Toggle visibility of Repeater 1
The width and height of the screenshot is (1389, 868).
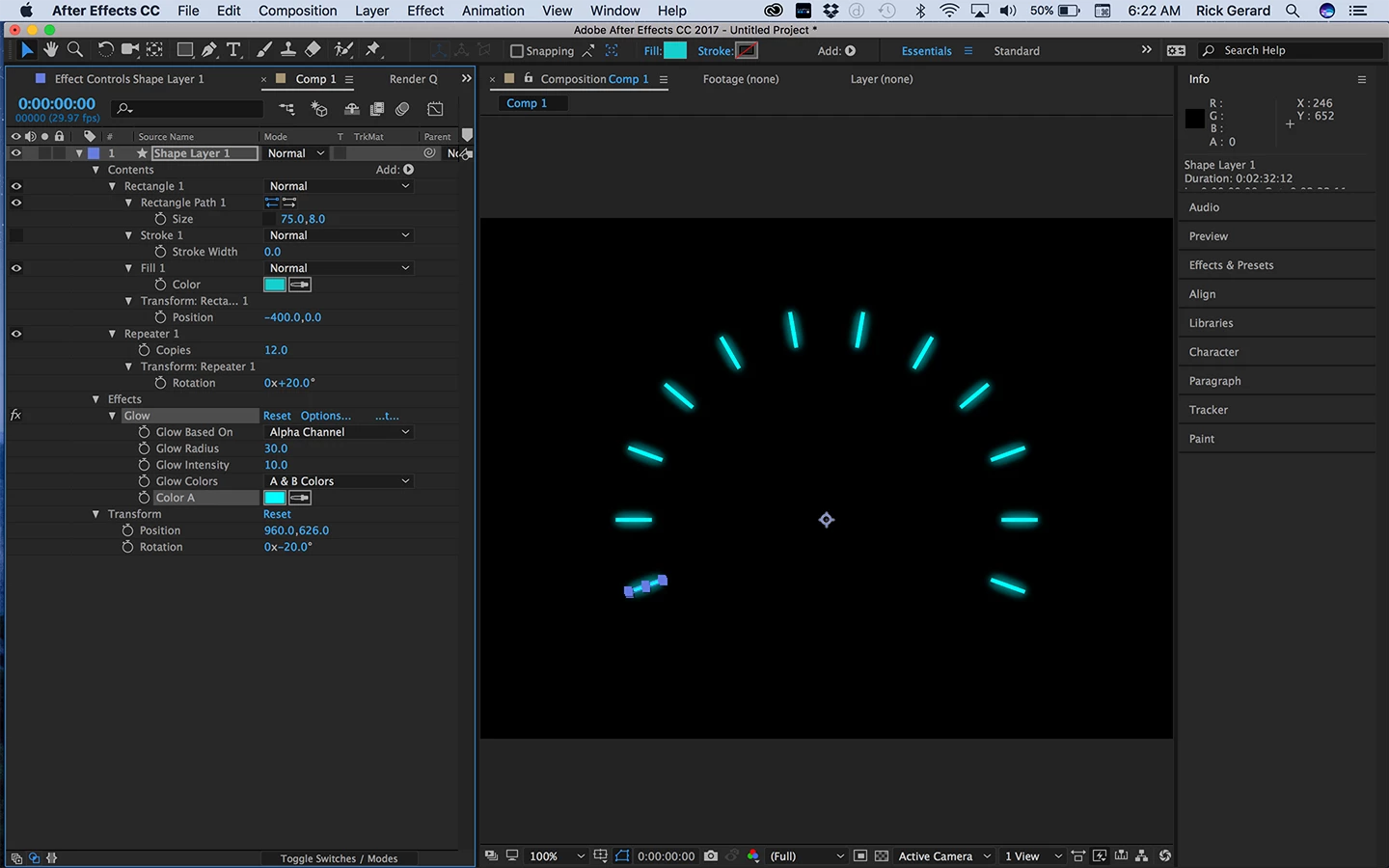(x=15, y=334)
